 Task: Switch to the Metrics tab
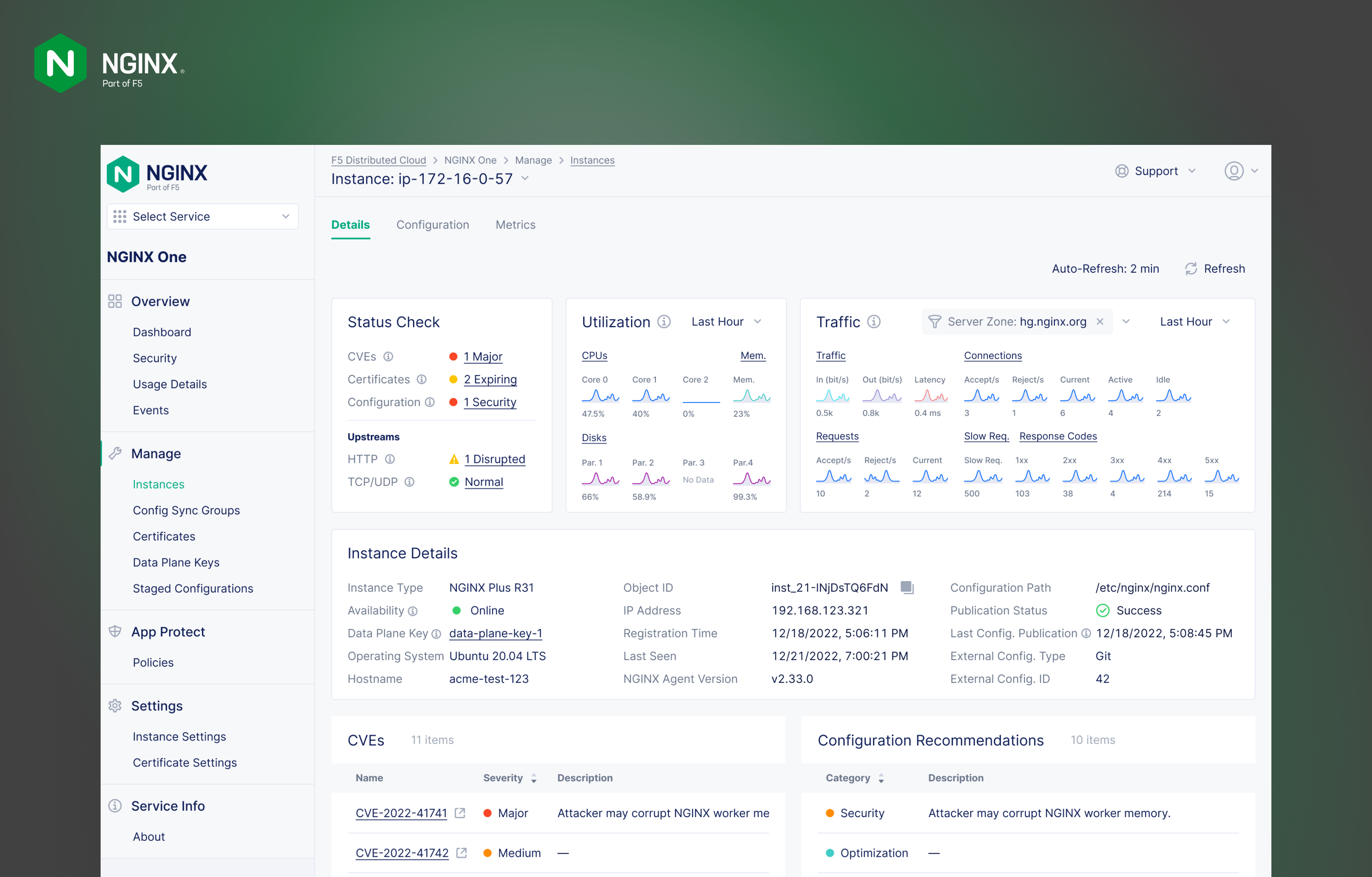(x=515, y=225)
